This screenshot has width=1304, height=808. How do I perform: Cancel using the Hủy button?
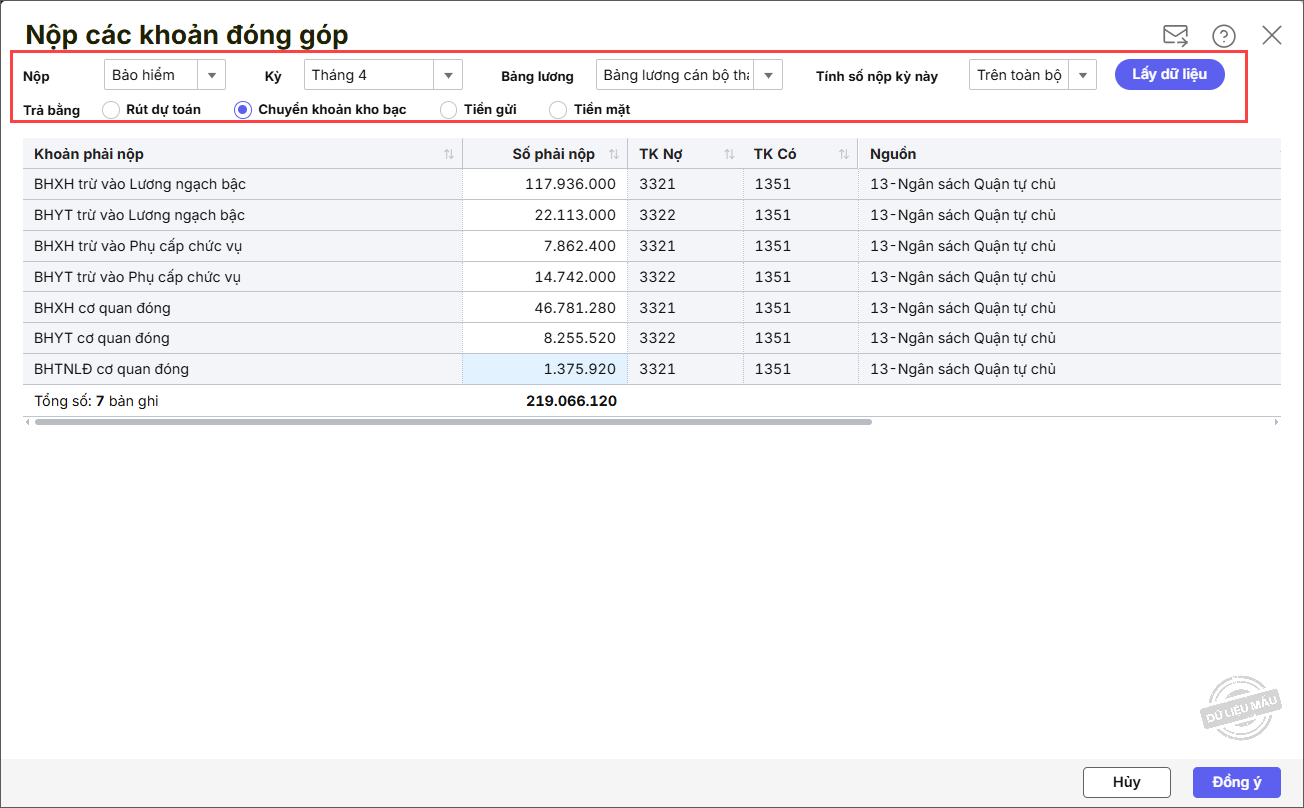pyautogui.click(x=1126, y=782)
